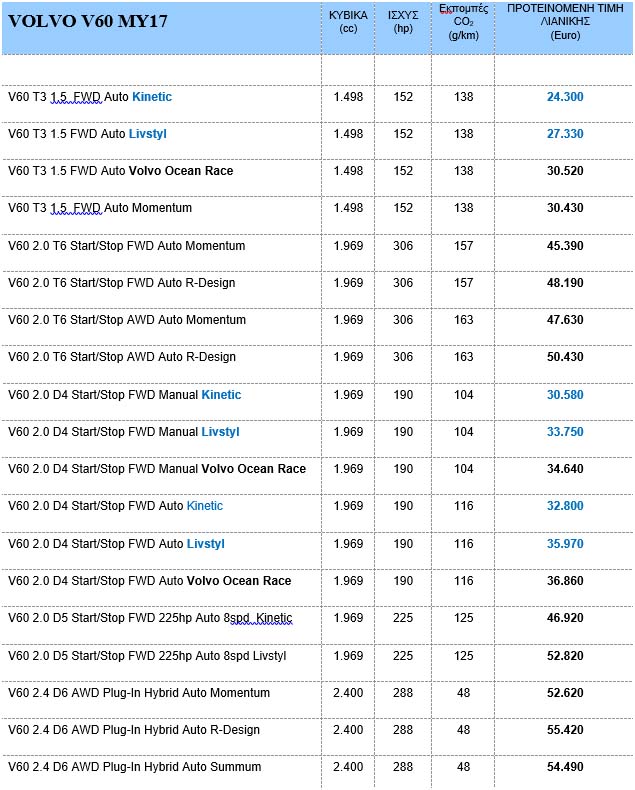Click the blue 35.970 price
Viewport: 635px width, 790px height.
point(565,544)
